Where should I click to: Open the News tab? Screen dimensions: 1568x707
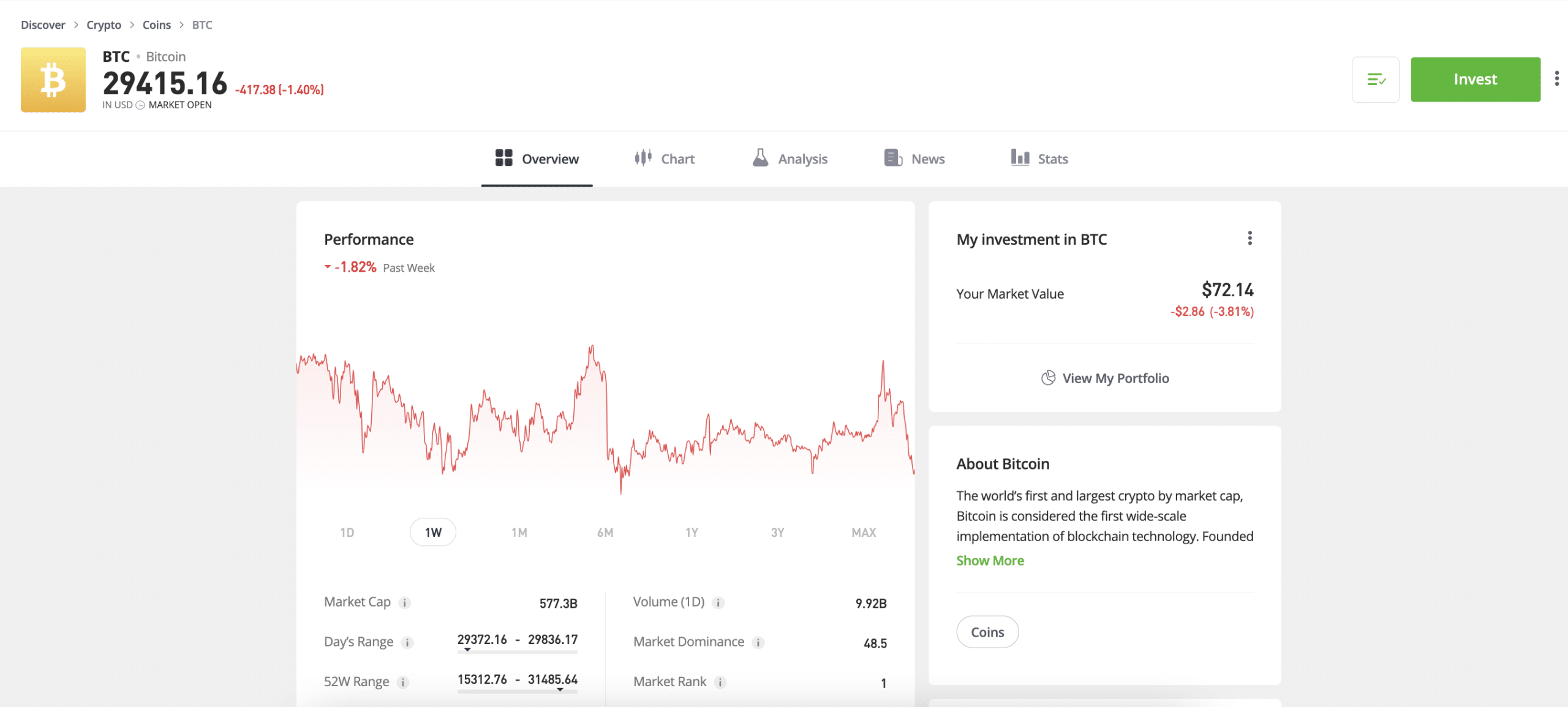[914, 159]
